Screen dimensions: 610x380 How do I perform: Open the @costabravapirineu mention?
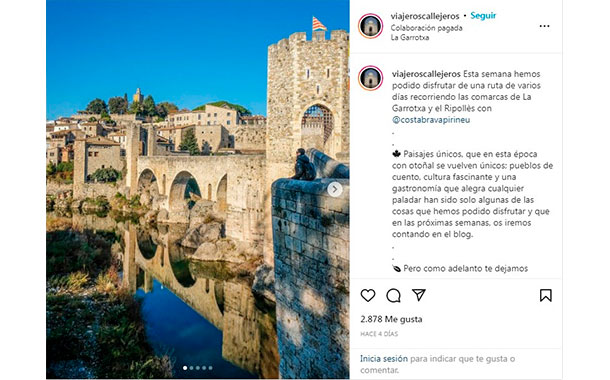431,120
